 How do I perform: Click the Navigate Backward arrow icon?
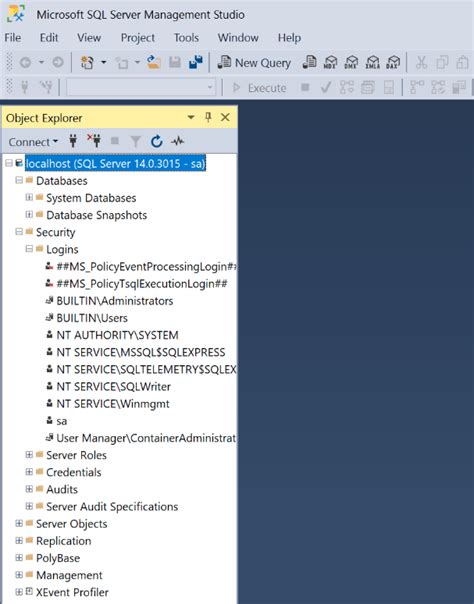pos(25,62)
